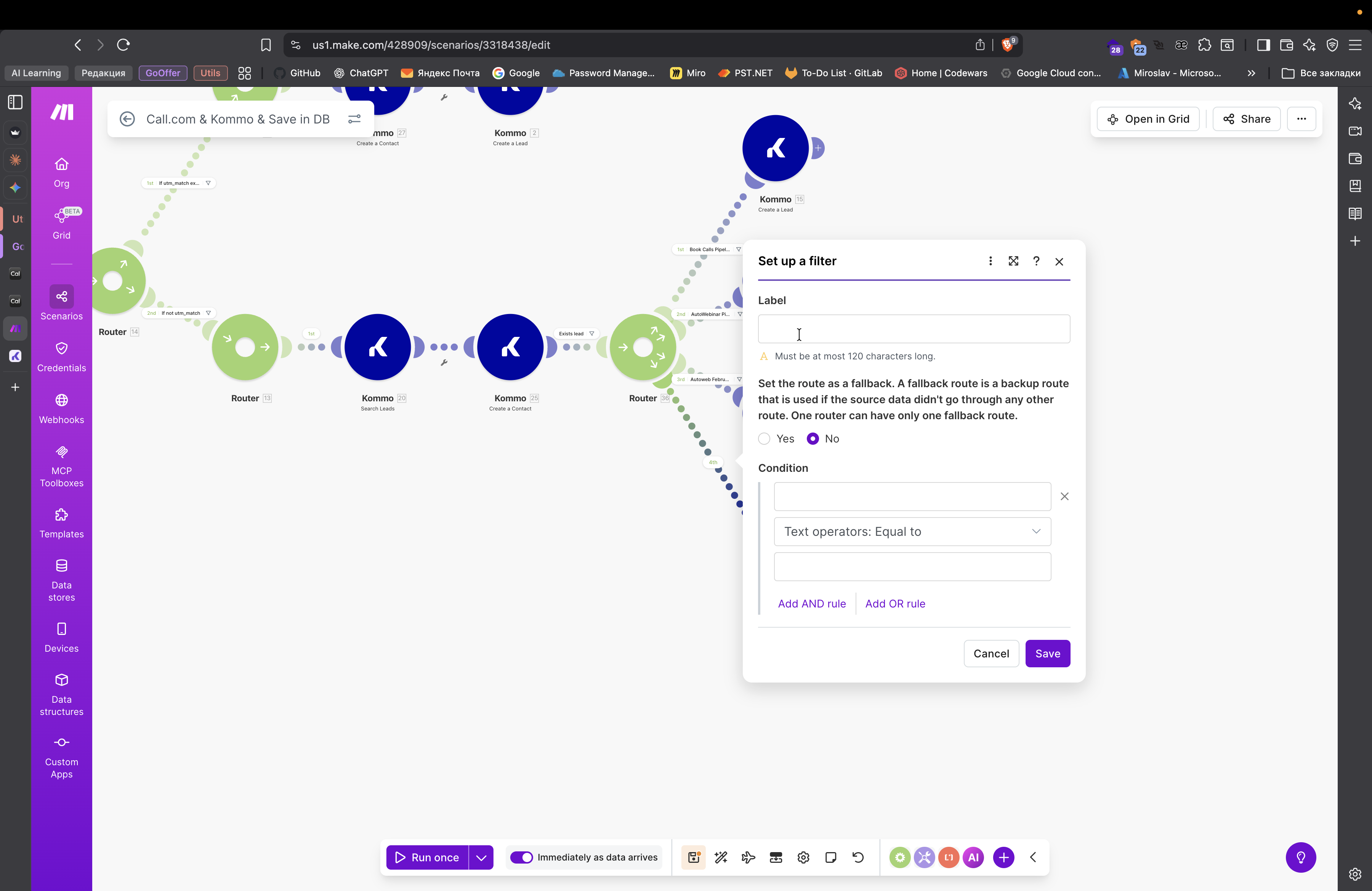Expand the Run once dropdown arrow
The height and width of the screenshot is (891, 1372).
pyautogui.click(x=481, y=857)
